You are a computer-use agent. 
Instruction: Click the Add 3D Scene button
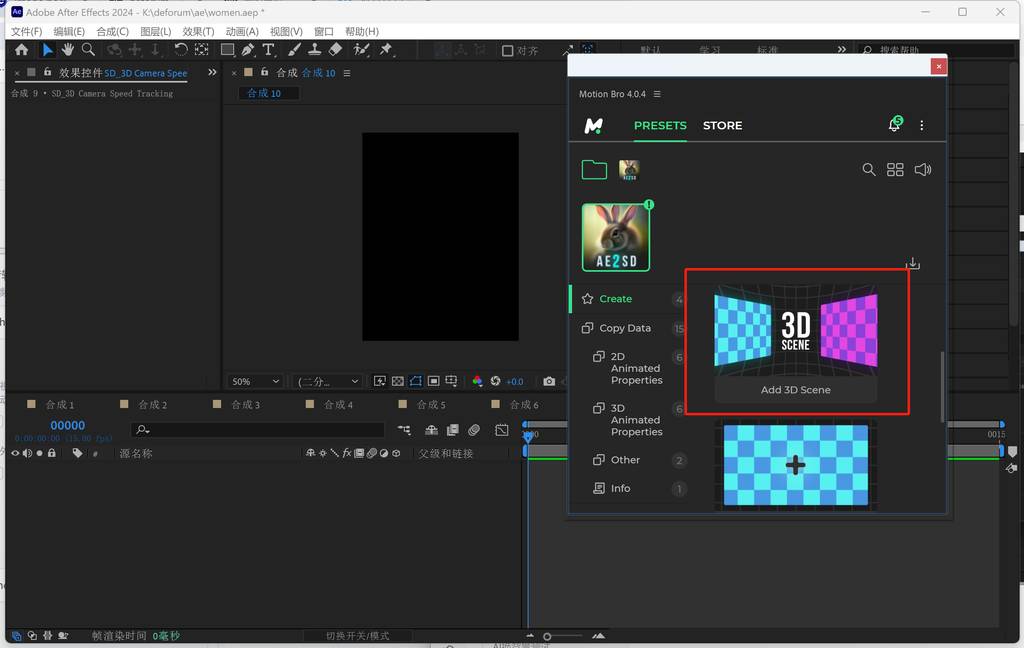click(x=795, y=390)
